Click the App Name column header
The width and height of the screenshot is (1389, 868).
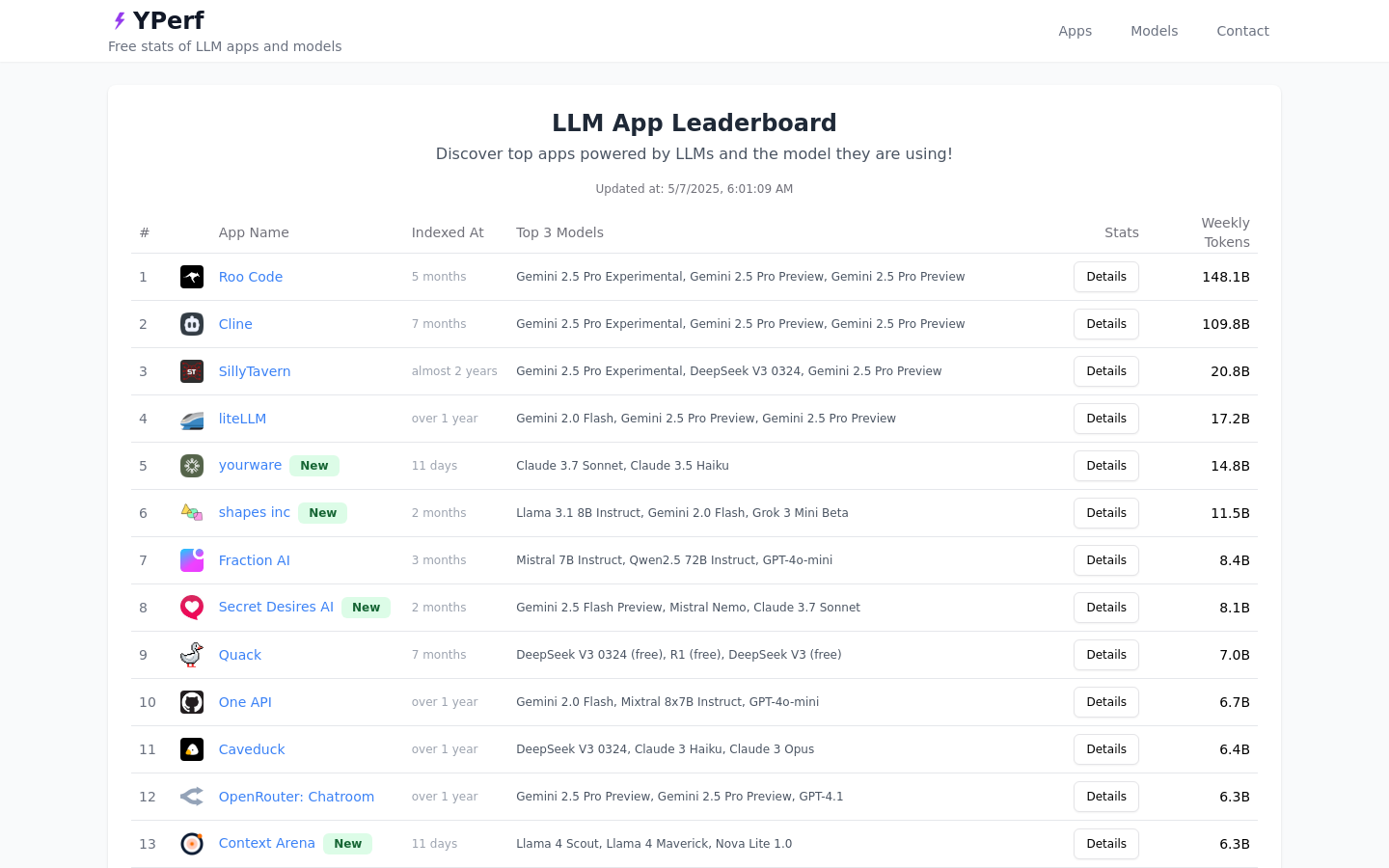(x=254, y=232)
